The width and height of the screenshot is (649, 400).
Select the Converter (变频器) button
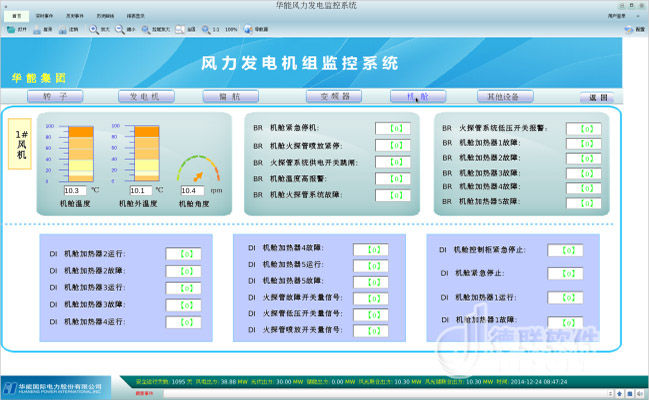332,97
